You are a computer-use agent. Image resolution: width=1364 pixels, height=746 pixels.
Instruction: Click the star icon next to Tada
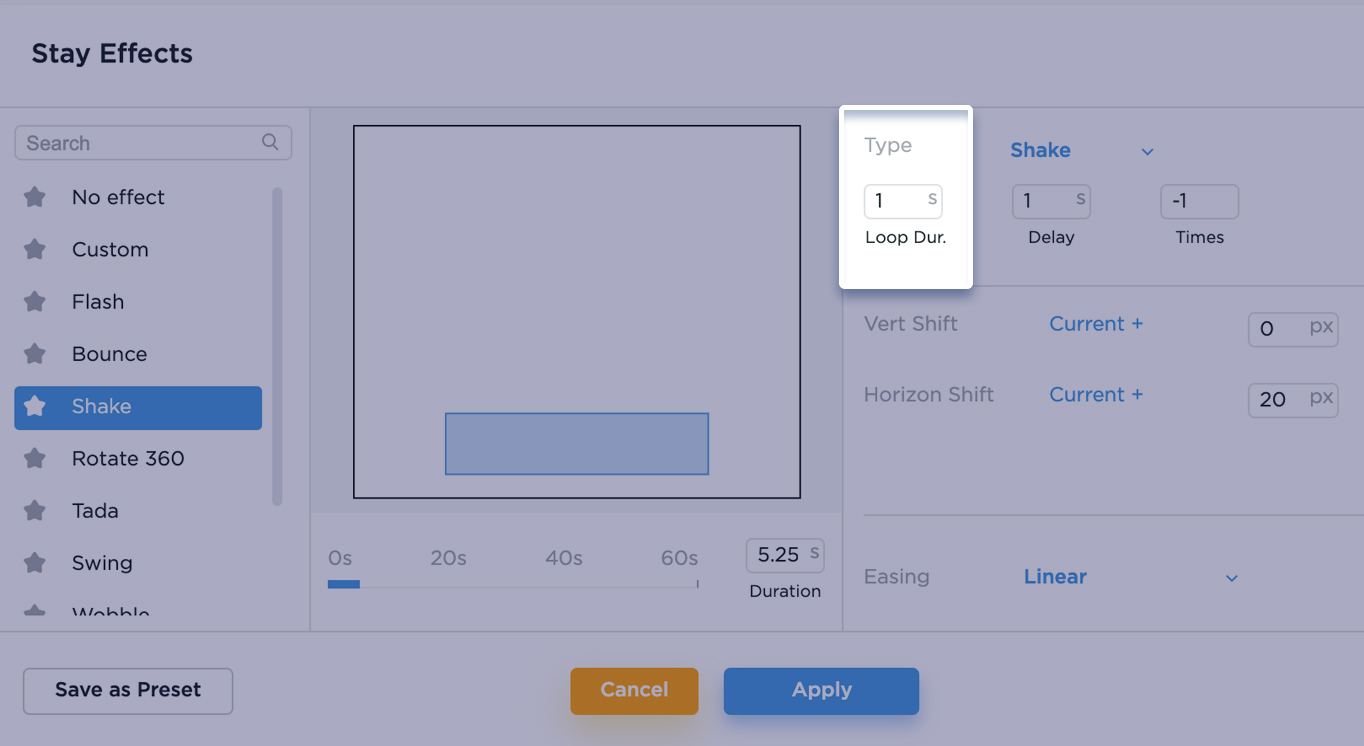tap(35, 511)
